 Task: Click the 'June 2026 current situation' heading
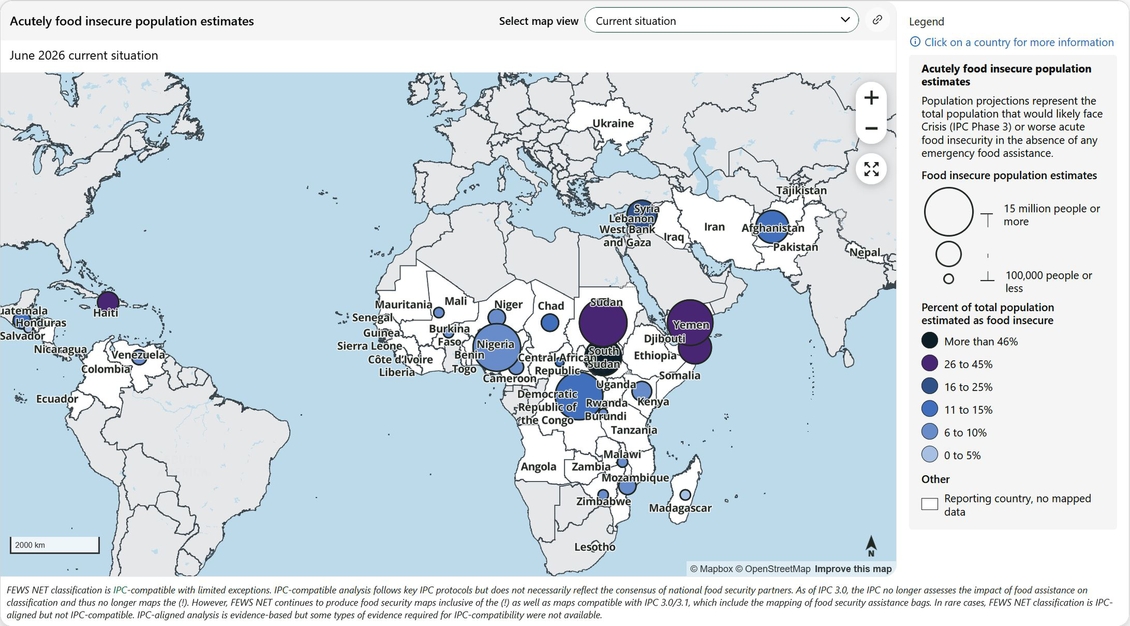click(x=84, y=55)
